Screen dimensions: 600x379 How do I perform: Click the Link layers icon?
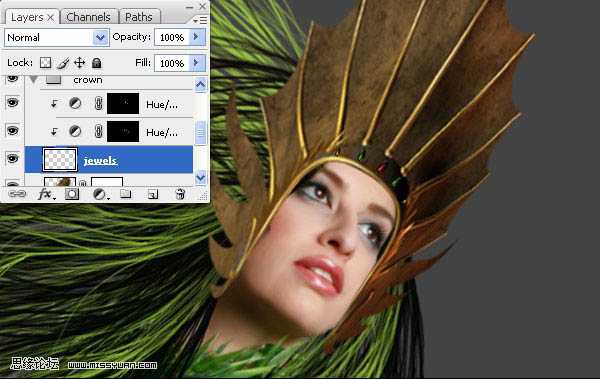coord(17,194)
